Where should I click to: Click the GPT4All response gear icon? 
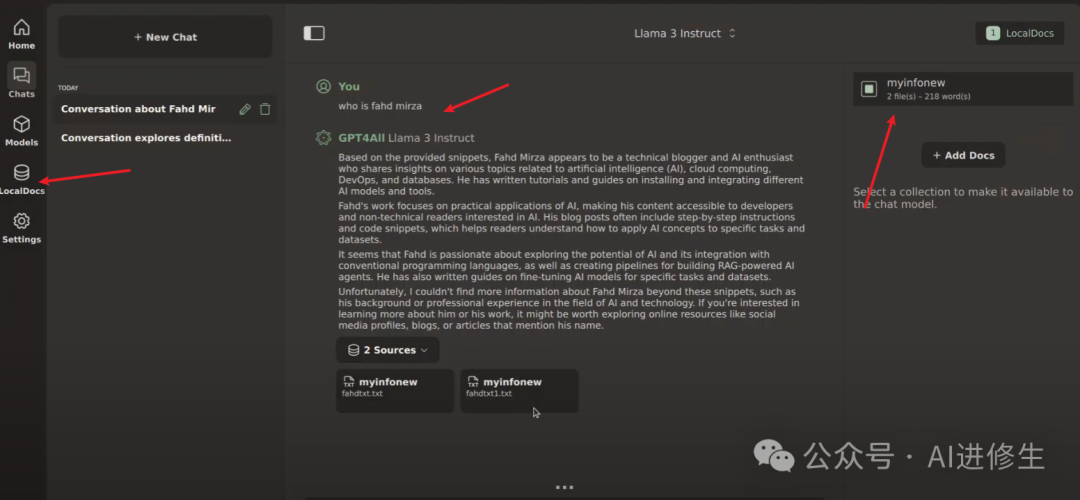323,138
